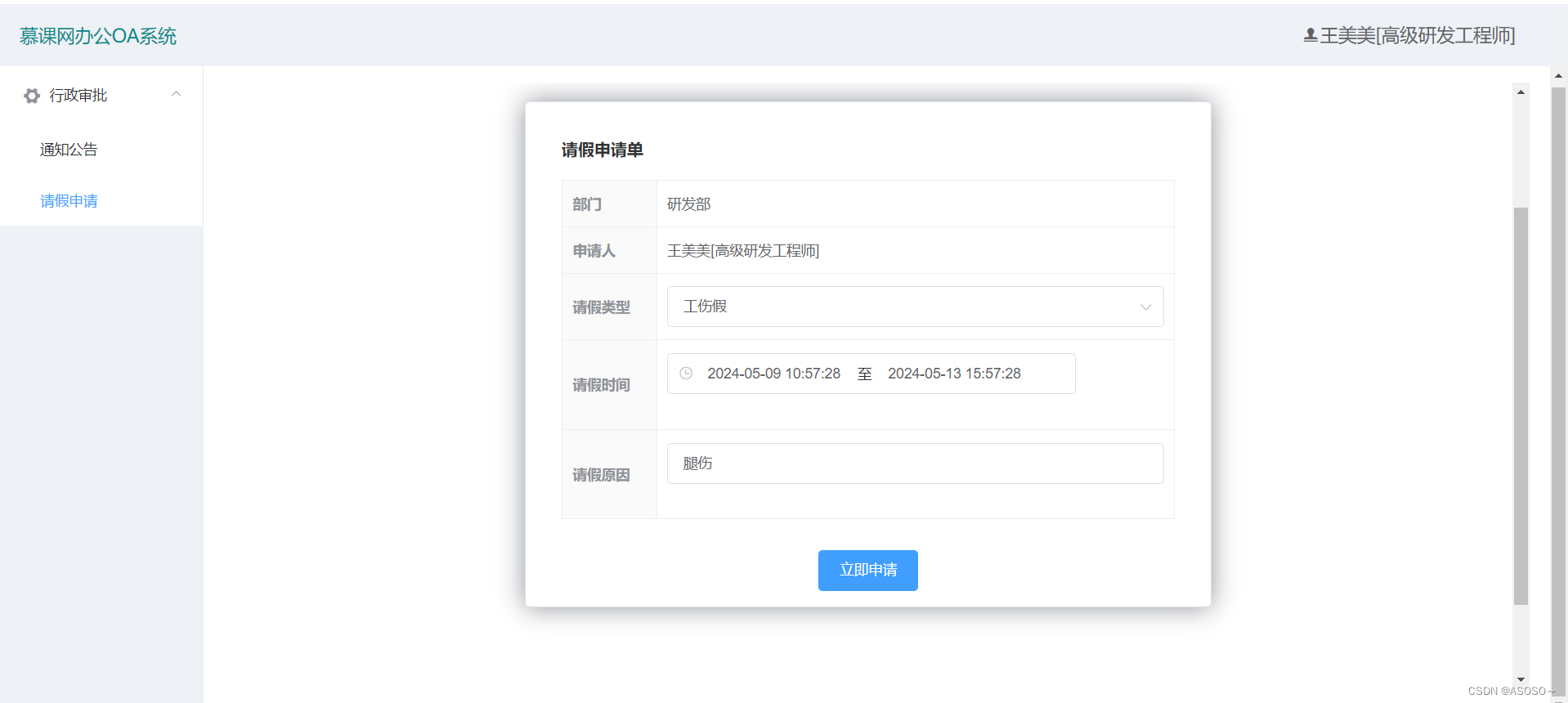Click the 至 separator in date range
The width and height of the screenshot is (1568, 703).
pos(865,374)
